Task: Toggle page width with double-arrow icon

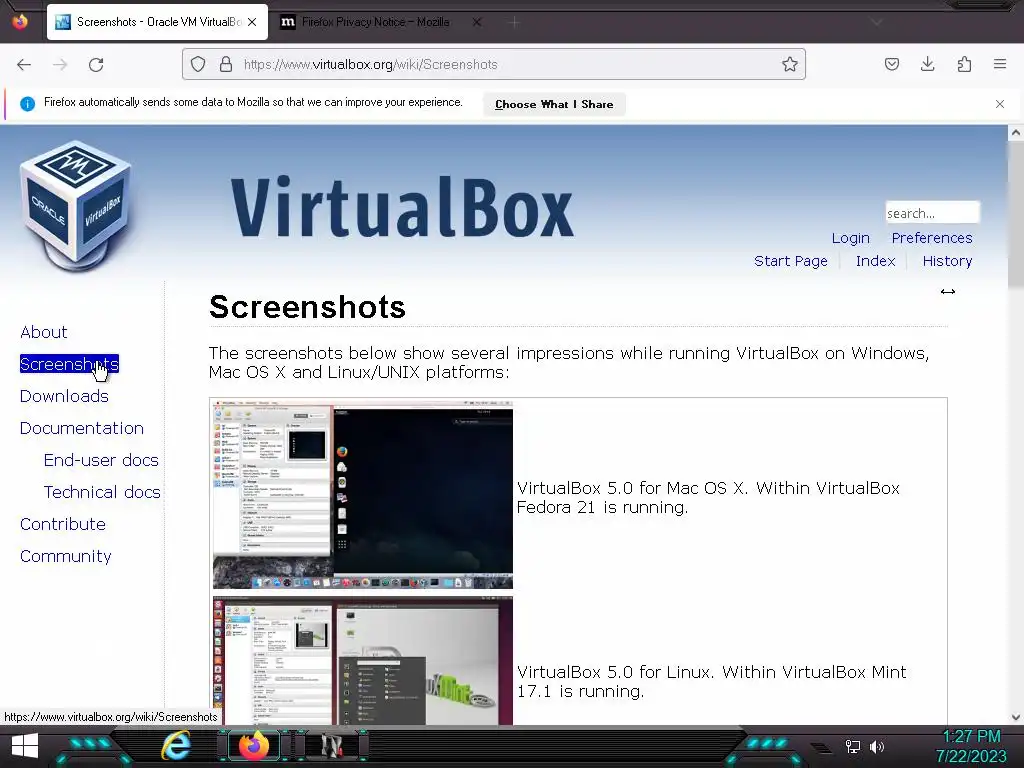Action: pos(948,292)
